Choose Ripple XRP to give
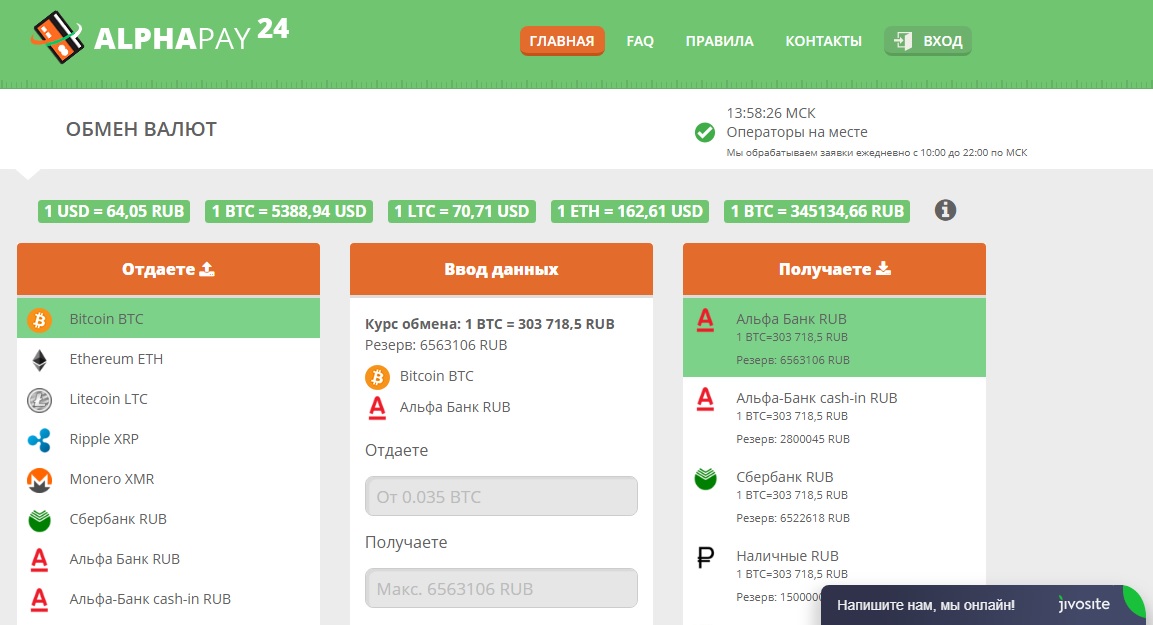The height and width of the screenshot is (625, 1153). (x=168, y=439)
